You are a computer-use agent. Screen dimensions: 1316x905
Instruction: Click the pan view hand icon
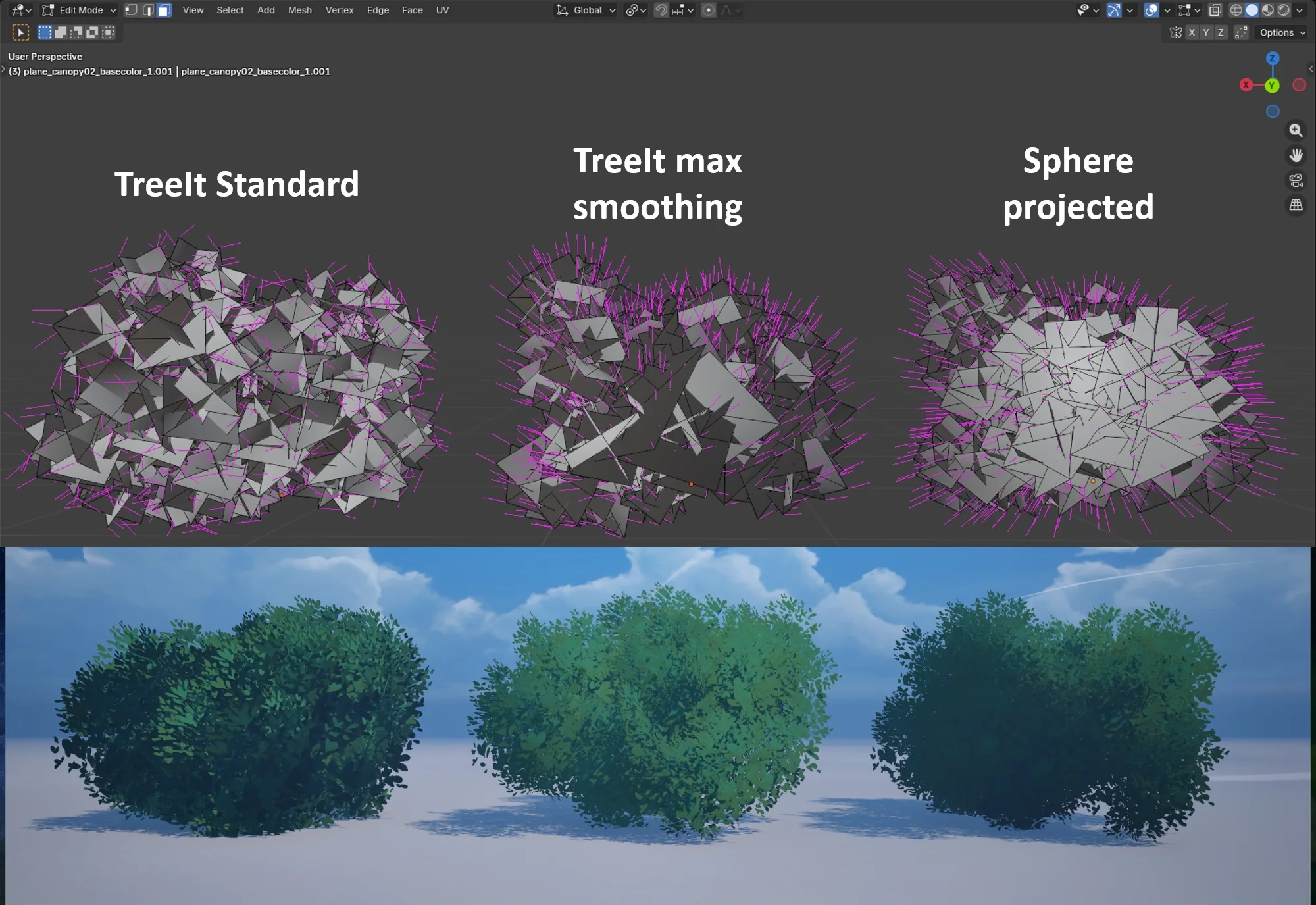[1296, 155]
